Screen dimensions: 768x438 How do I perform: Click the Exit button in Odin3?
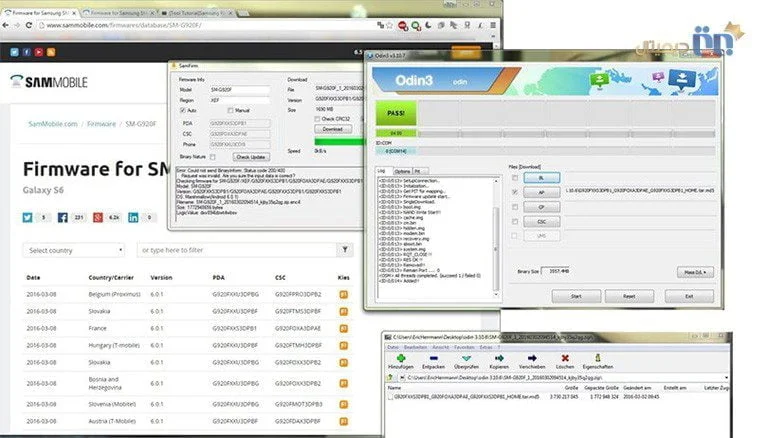[x=689, y=296]
